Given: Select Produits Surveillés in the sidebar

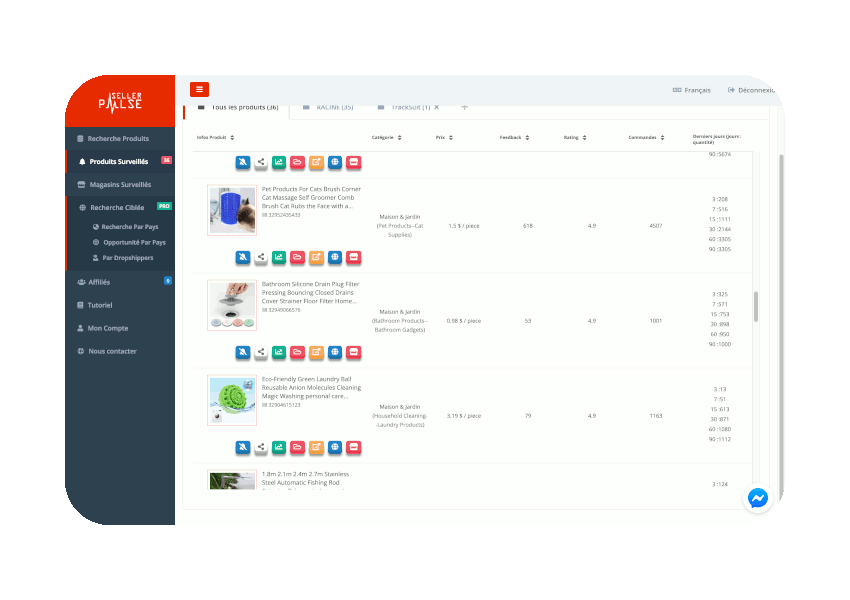Looking at the screenshot, I should (x=120, y=162).
